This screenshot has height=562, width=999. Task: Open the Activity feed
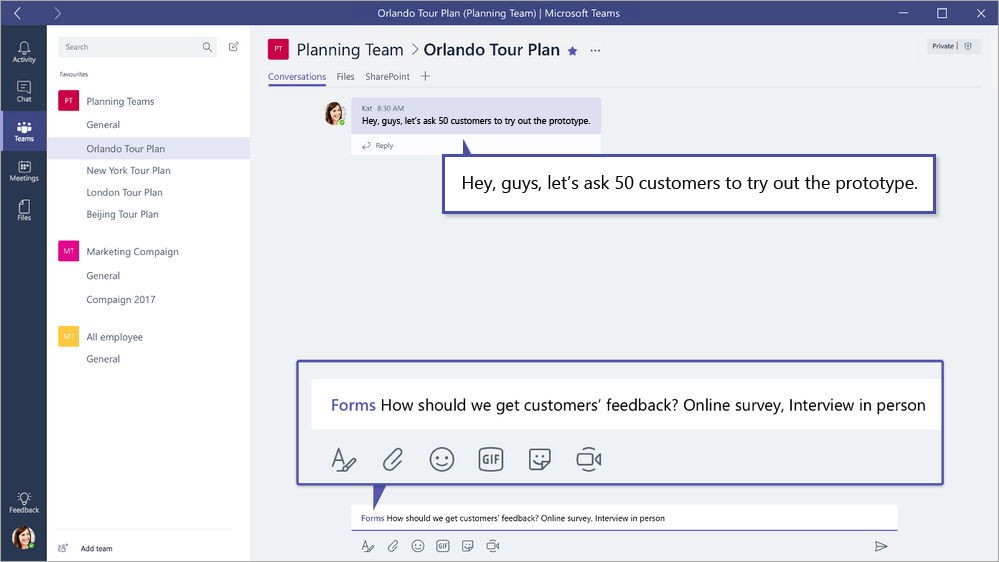point(24,52)
